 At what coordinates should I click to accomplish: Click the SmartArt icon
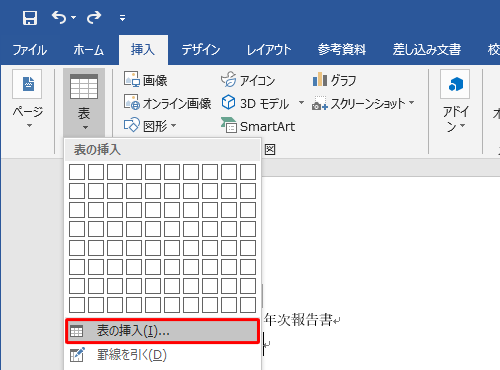(x=229, y=125)
